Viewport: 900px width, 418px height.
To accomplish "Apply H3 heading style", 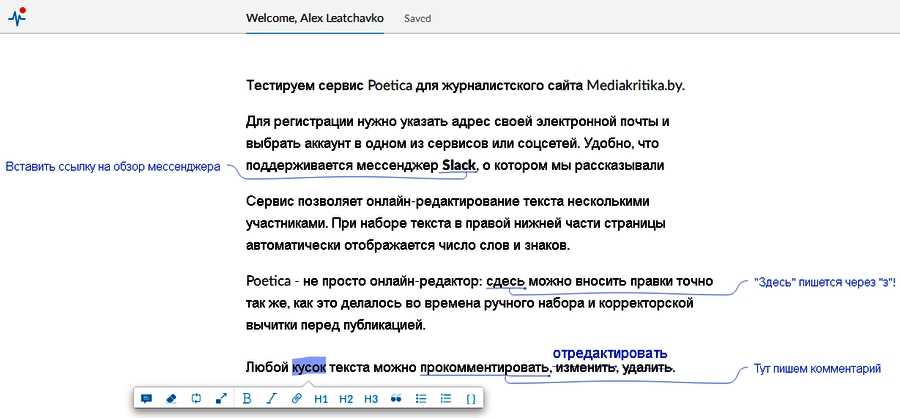I will [x=371, y=398].
